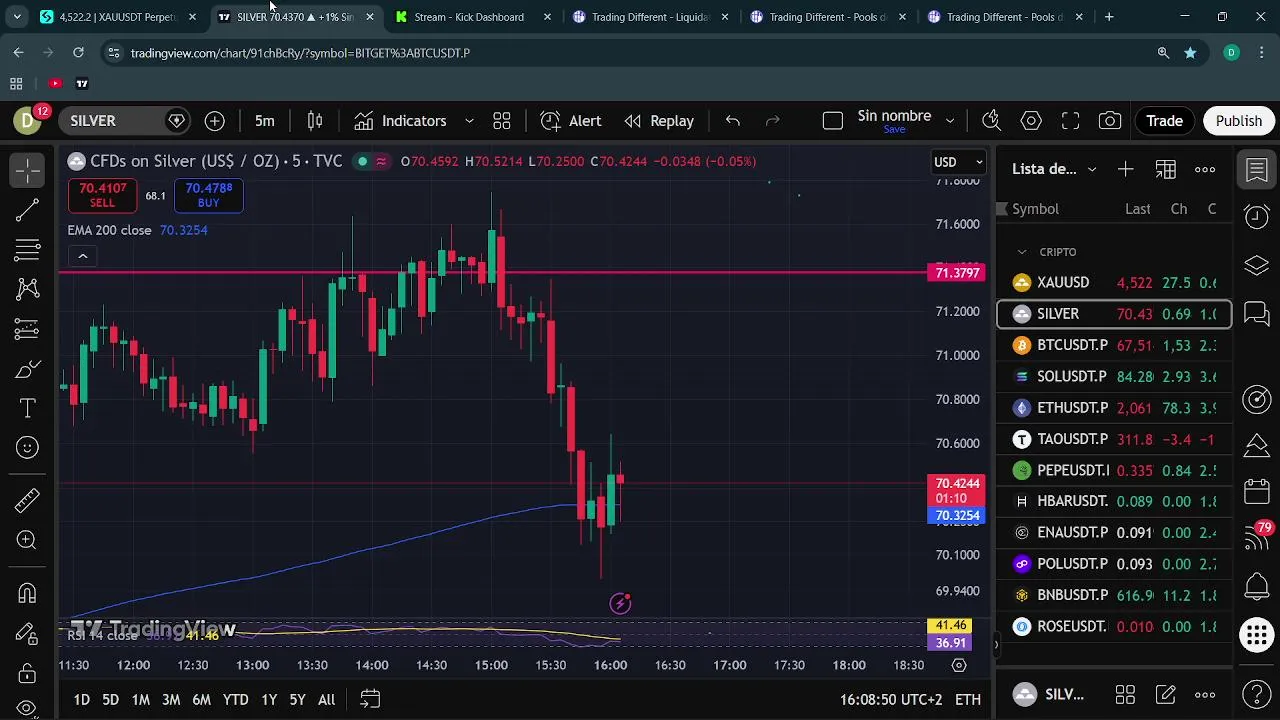Add symbol to watchlist plus icon
This screenshot has width=1280, height=720.
click(x=1126, y=169)
